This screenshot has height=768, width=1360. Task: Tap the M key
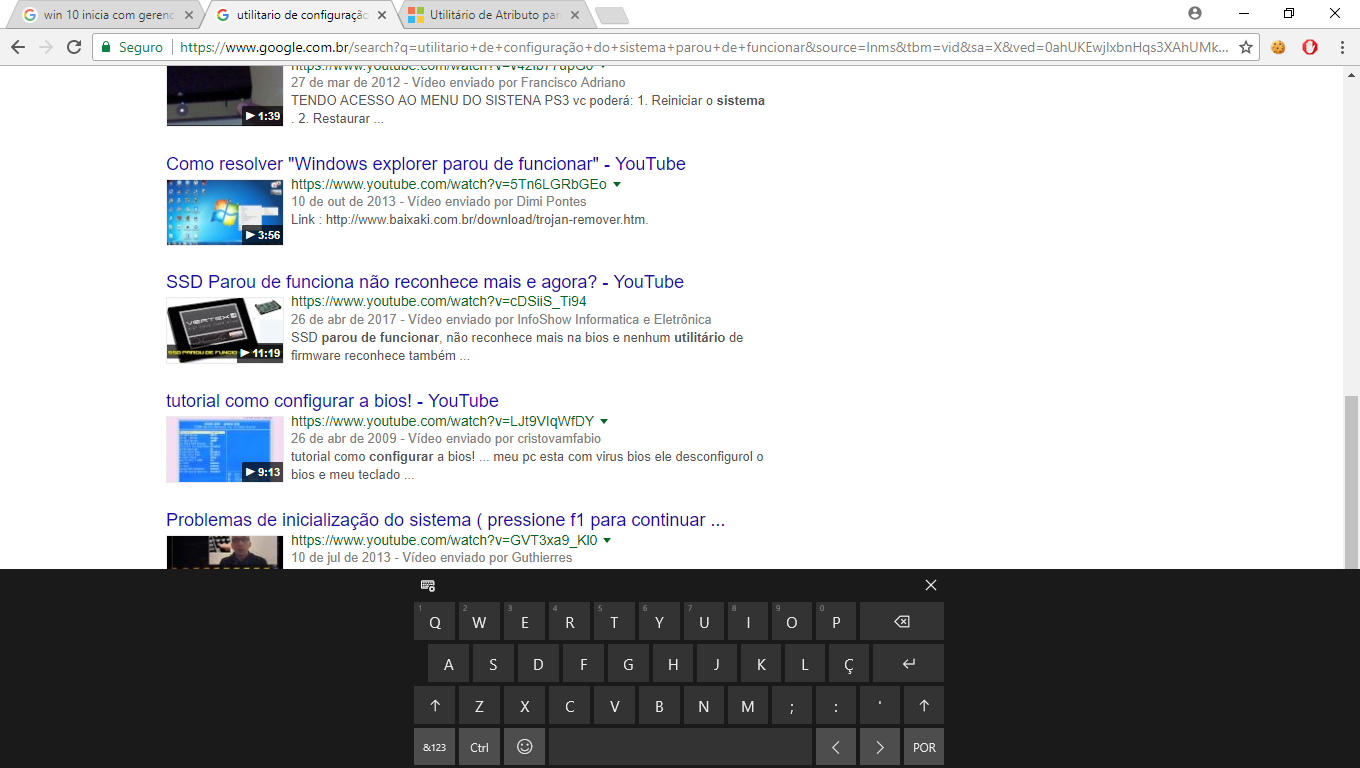pos(748,705)
